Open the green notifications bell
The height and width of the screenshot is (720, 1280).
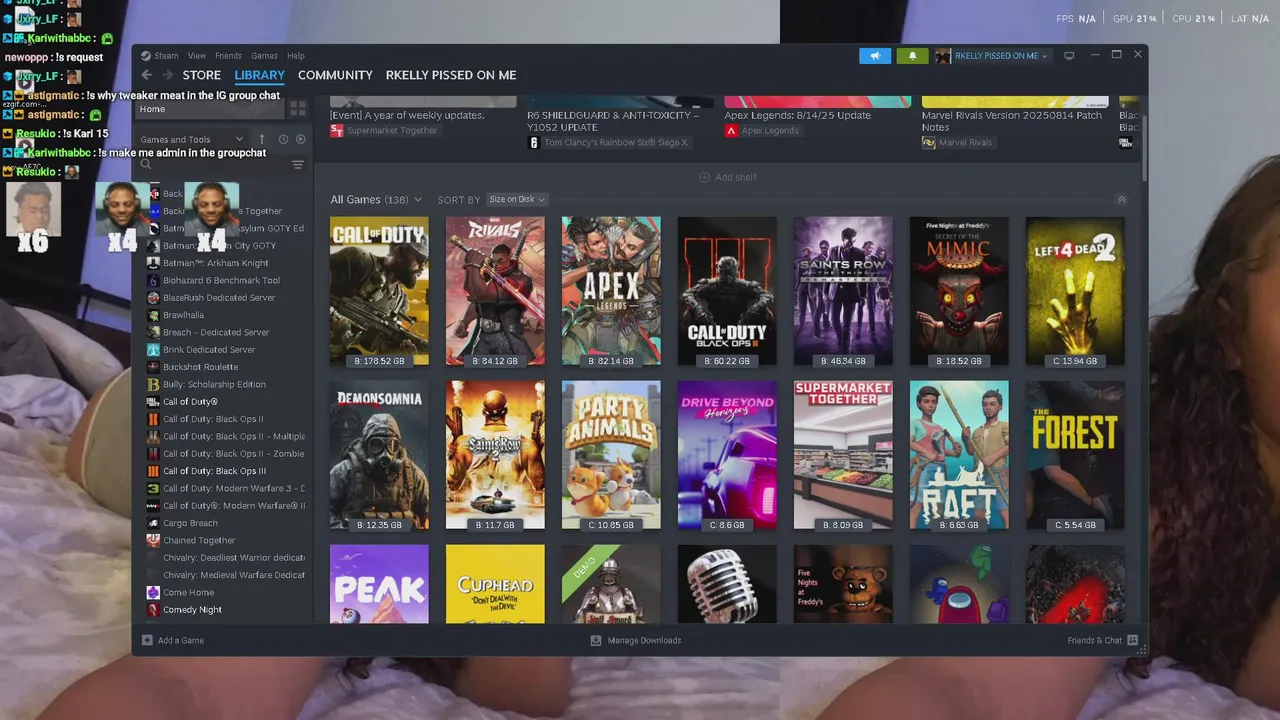coord(912,56)
